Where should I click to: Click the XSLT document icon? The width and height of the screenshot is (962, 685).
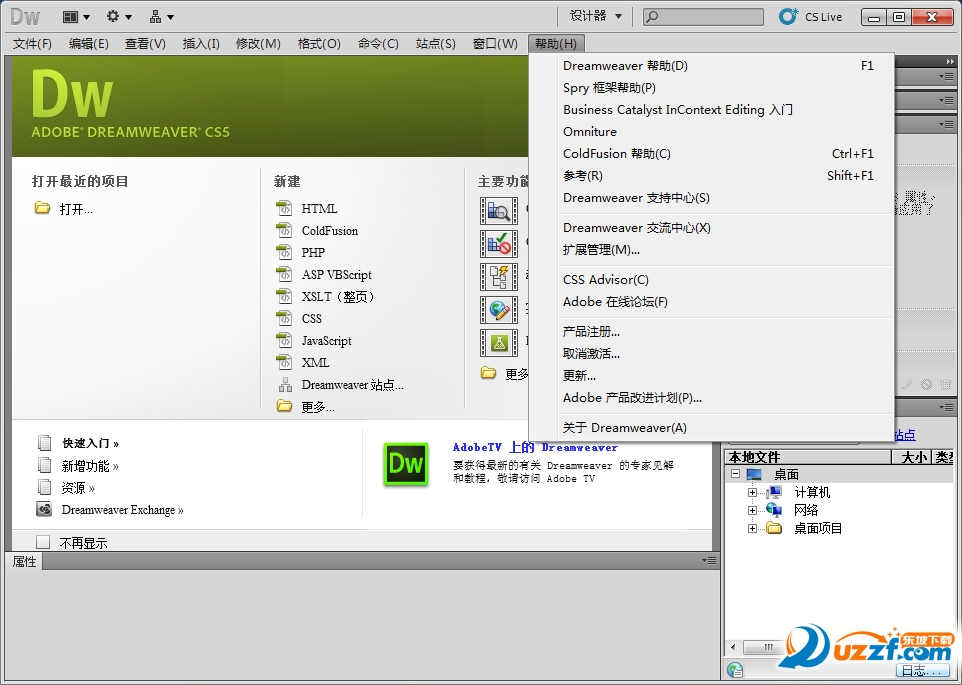pyautogui.click(x=284, y=296)
